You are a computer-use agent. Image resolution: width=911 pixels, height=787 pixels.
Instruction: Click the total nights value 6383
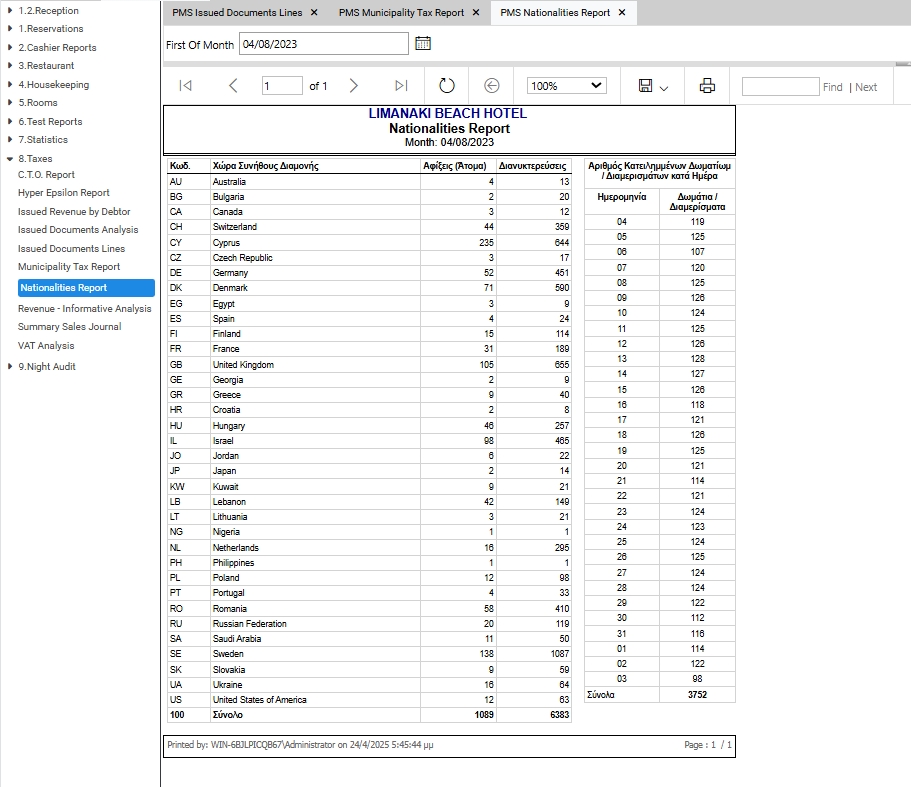(x=559, y=715)
